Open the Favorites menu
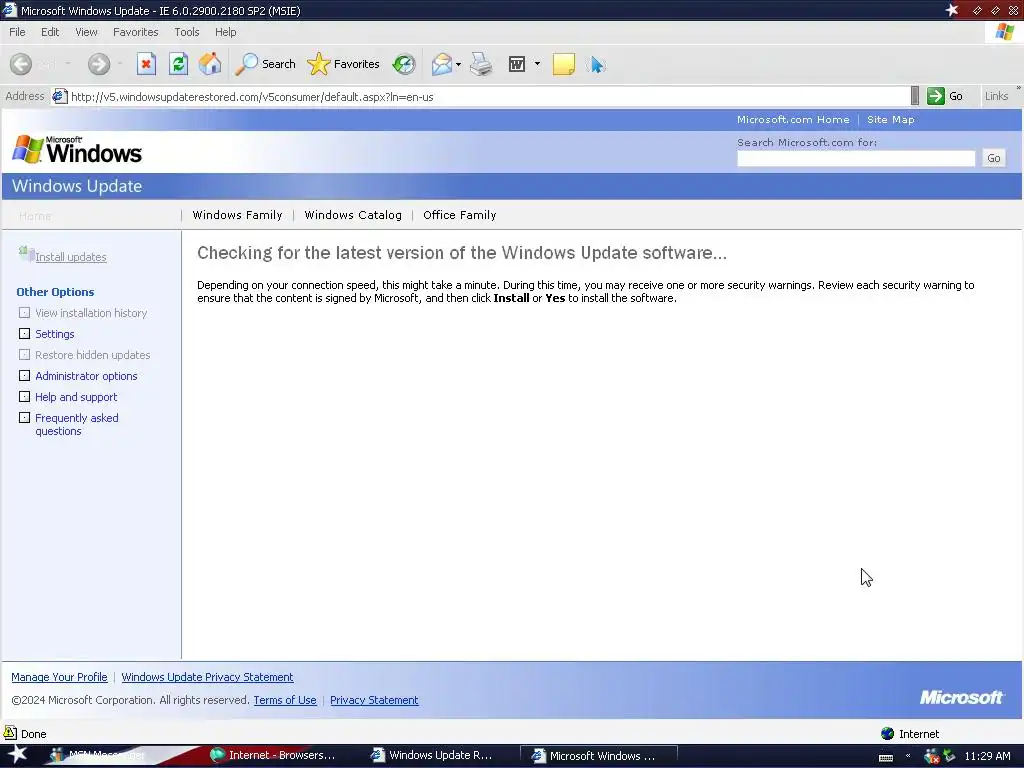This screenshot has height=768, width=1024. click(x=135, y=32)
